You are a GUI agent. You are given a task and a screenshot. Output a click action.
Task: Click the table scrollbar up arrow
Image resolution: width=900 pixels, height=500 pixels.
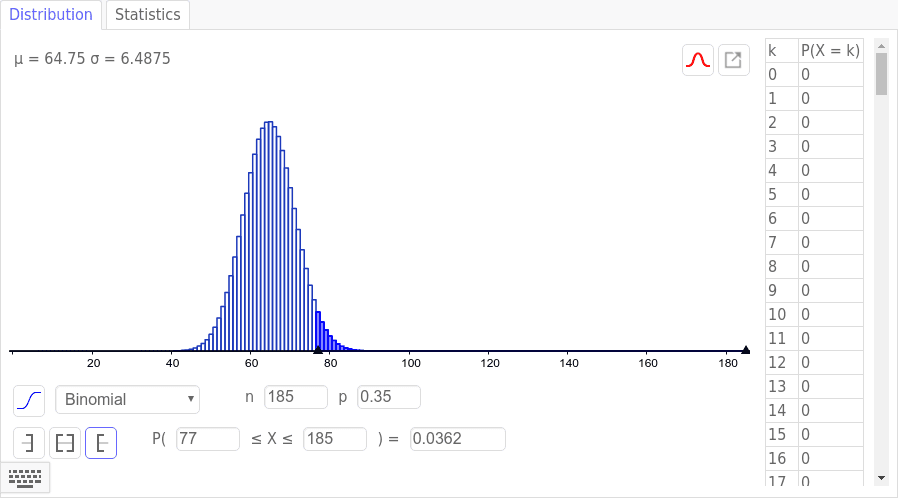pyautogui.click(x=882, y=46)
